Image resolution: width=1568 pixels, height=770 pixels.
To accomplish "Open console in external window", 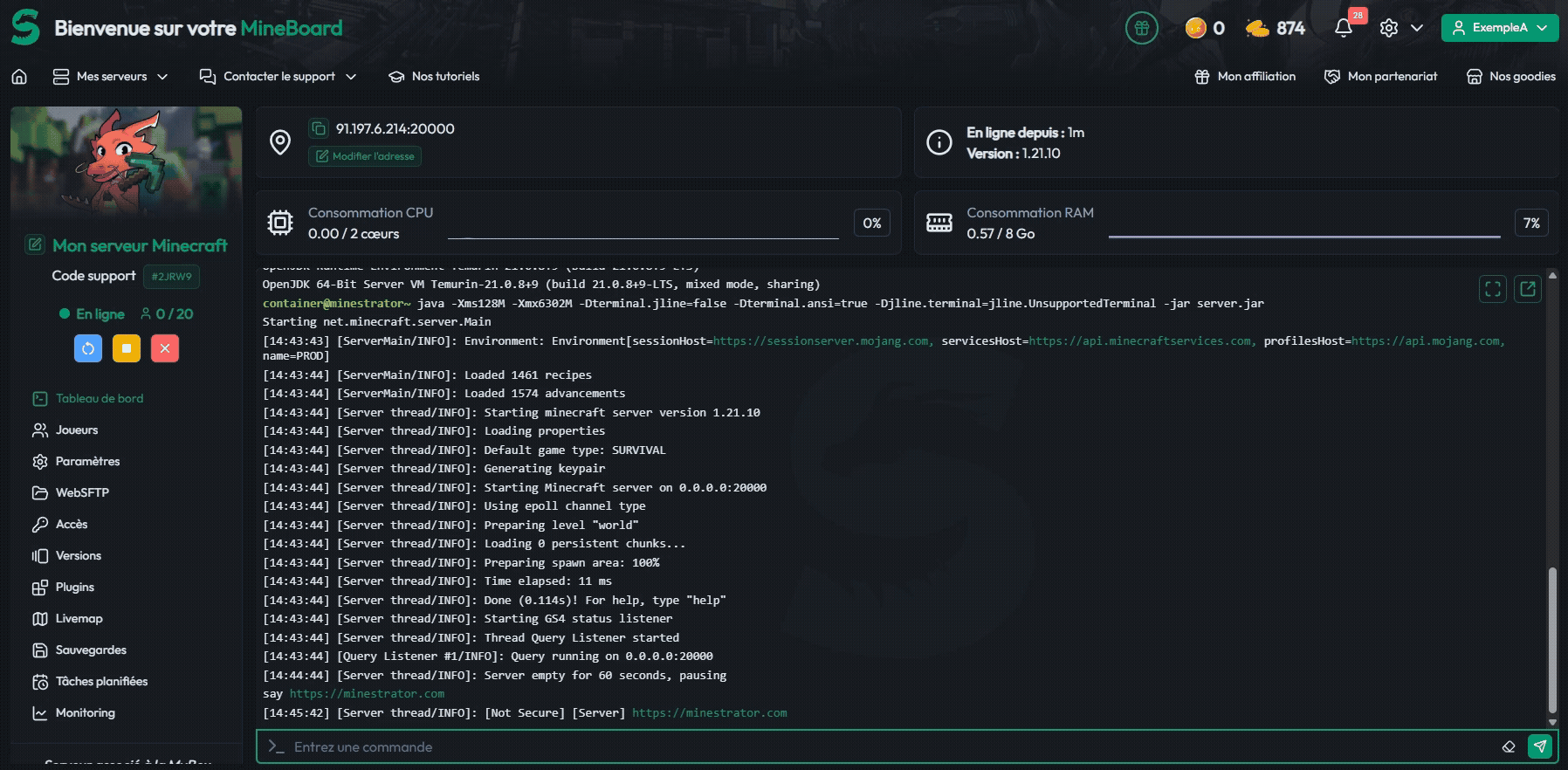I will tap(1528, 289).
